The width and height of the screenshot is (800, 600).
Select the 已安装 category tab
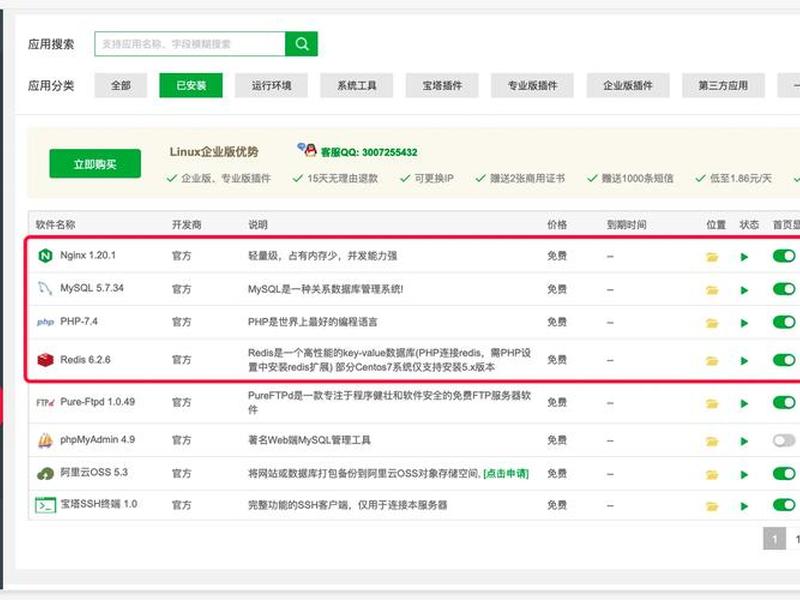click(191, 85)
